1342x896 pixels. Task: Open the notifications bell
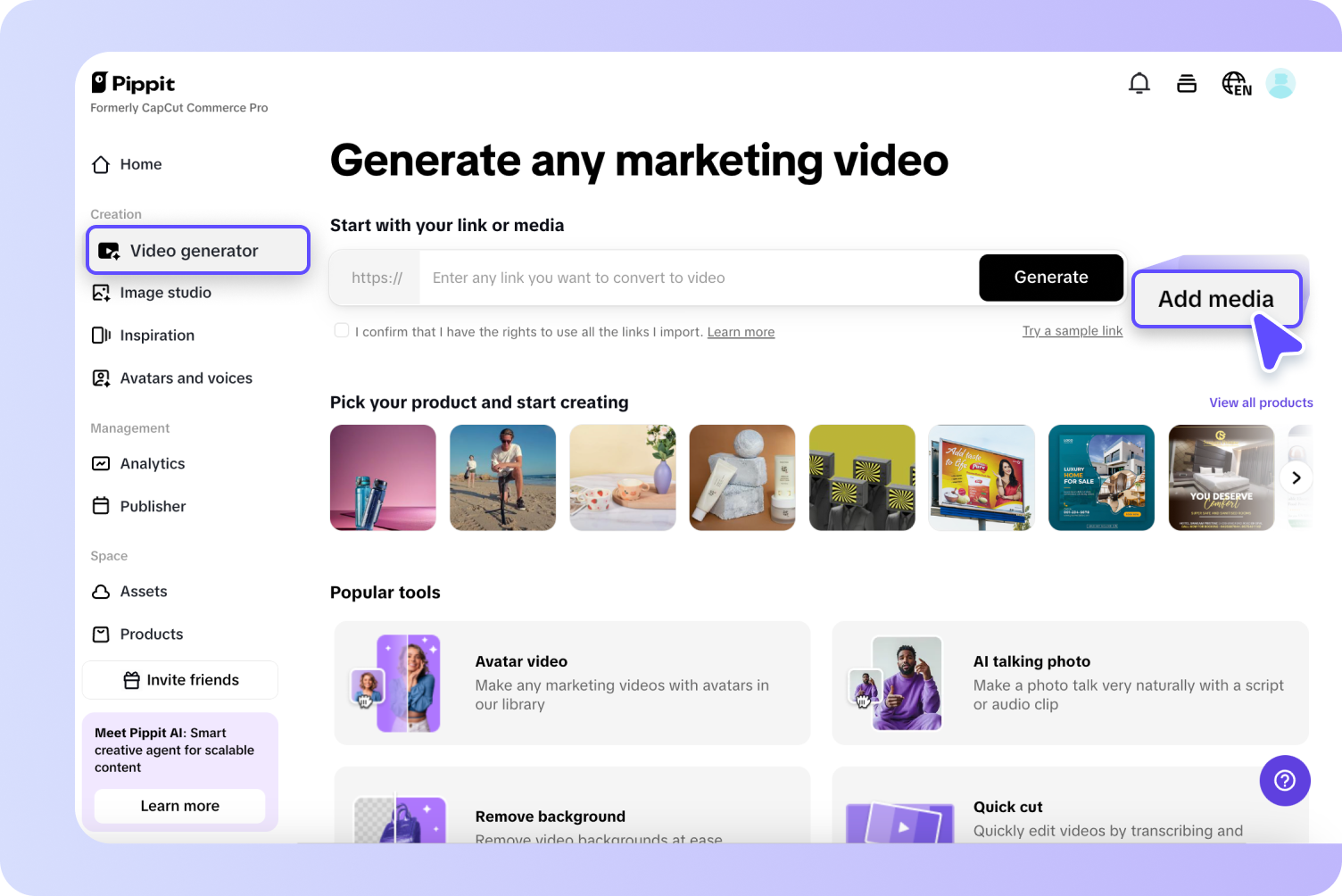1139,82
